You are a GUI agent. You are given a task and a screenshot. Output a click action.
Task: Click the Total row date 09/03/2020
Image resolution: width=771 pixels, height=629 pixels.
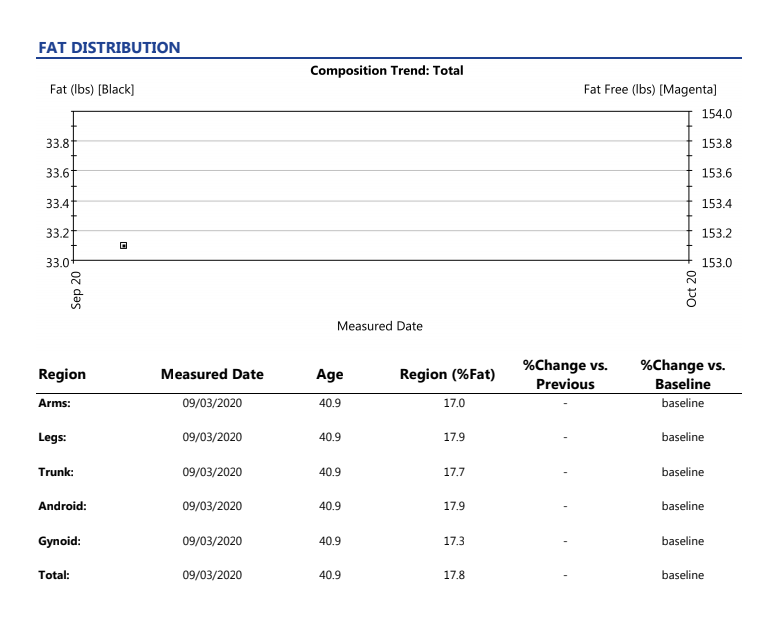[212, 575]
